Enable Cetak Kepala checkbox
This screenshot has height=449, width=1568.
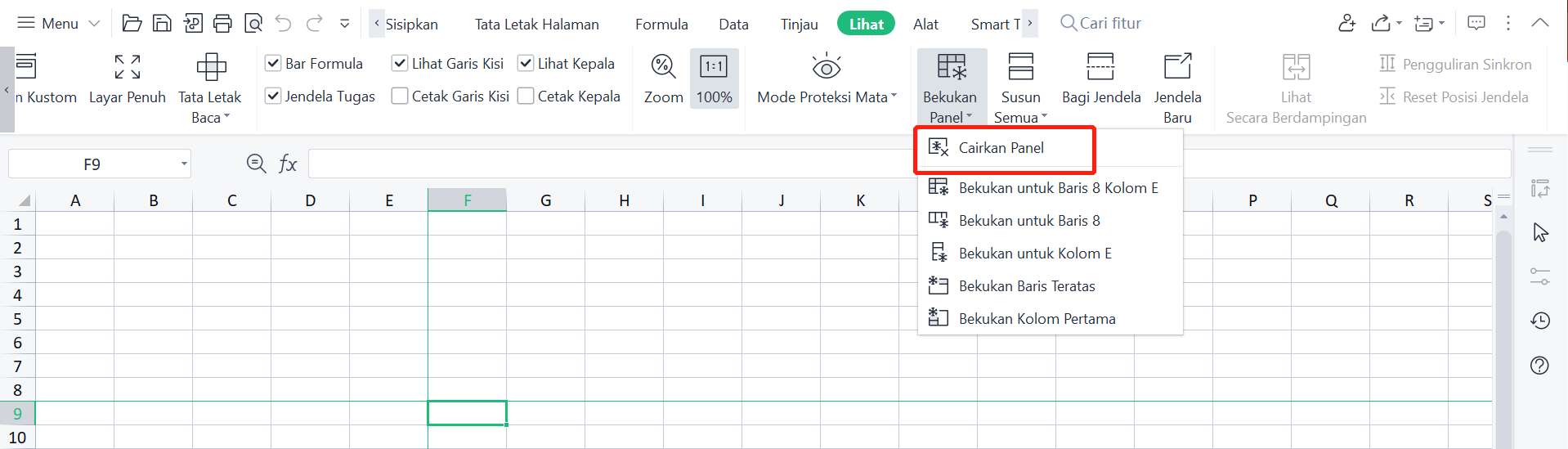[x=526, y=96]
